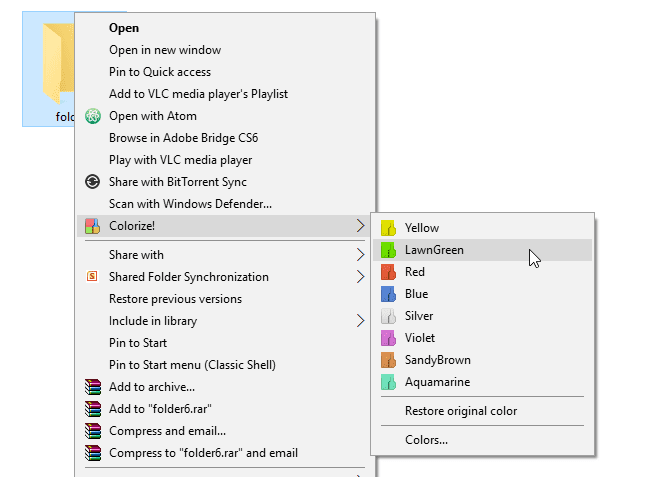The width and height of the screenshot is (655, 477).
Task: Choose Pin to Start menu (Classic Shell)
Action: [x=193, y=365]
